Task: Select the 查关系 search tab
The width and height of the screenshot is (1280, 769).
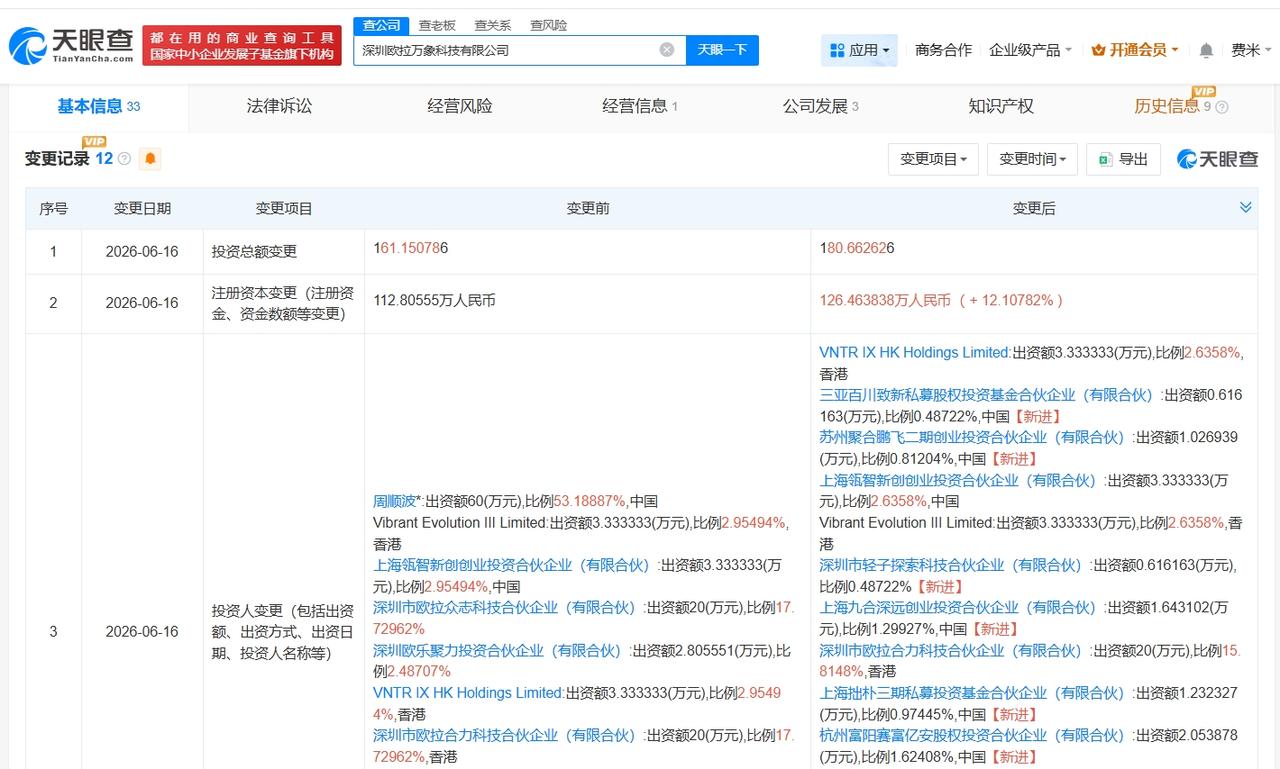Action: coord(492,25)
